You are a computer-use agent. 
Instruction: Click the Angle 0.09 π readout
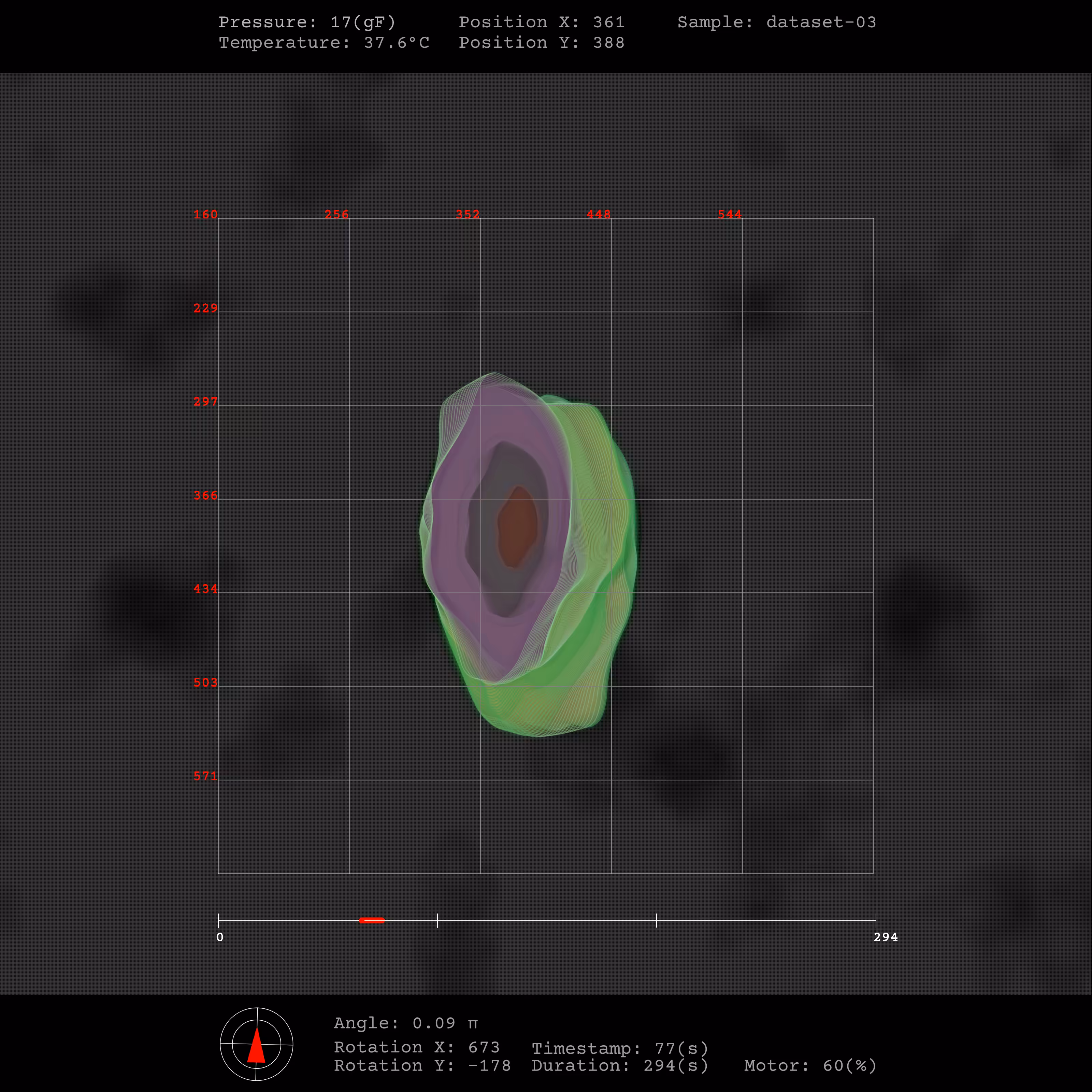406,1023
